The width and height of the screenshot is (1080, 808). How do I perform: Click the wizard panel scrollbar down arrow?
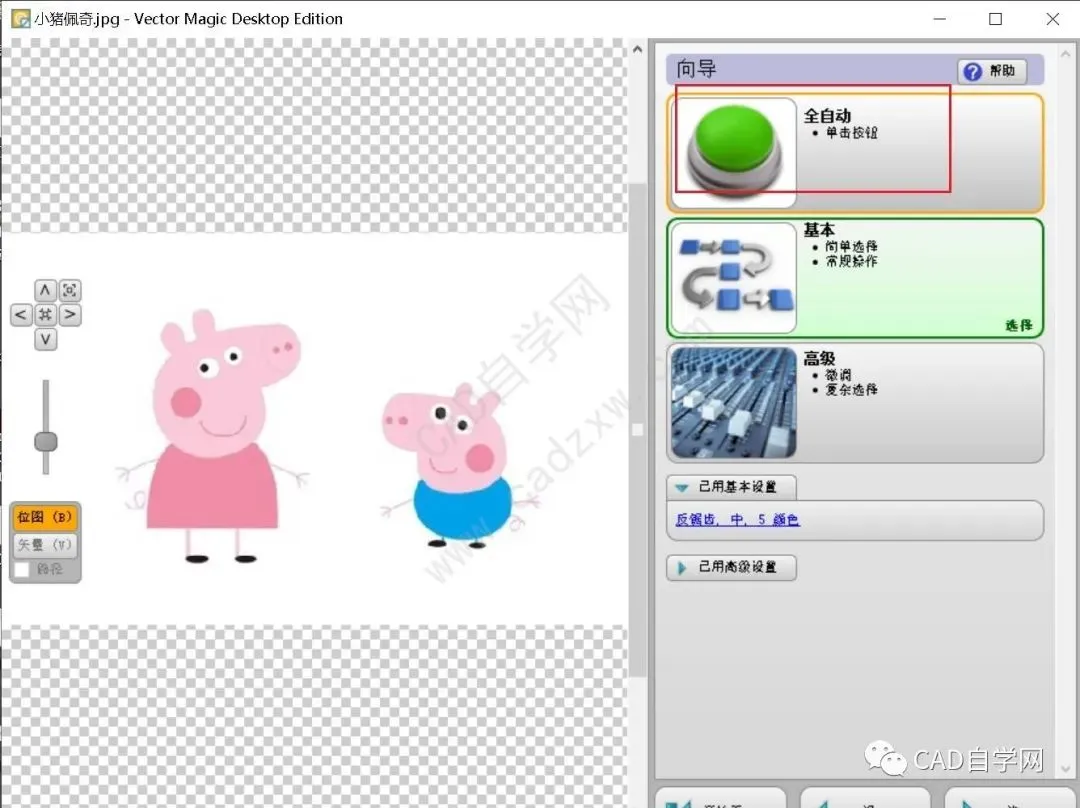pyautogui.click(x=1068, y=769)
